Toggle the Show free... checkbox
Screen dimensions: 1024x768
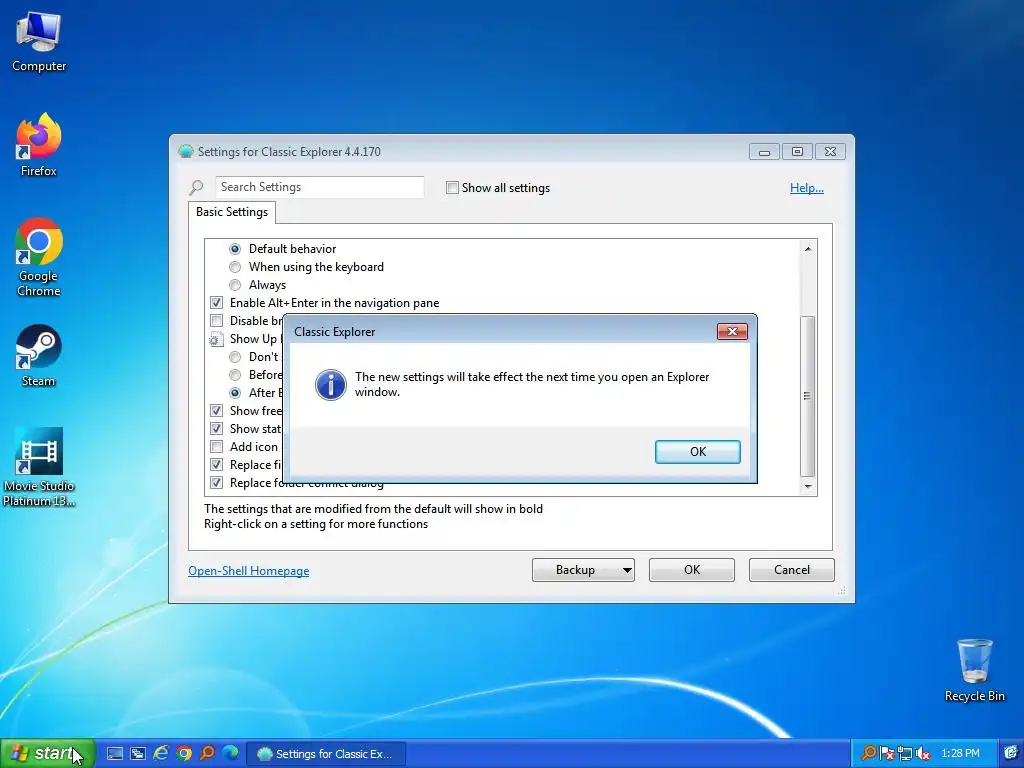point(216,411)
